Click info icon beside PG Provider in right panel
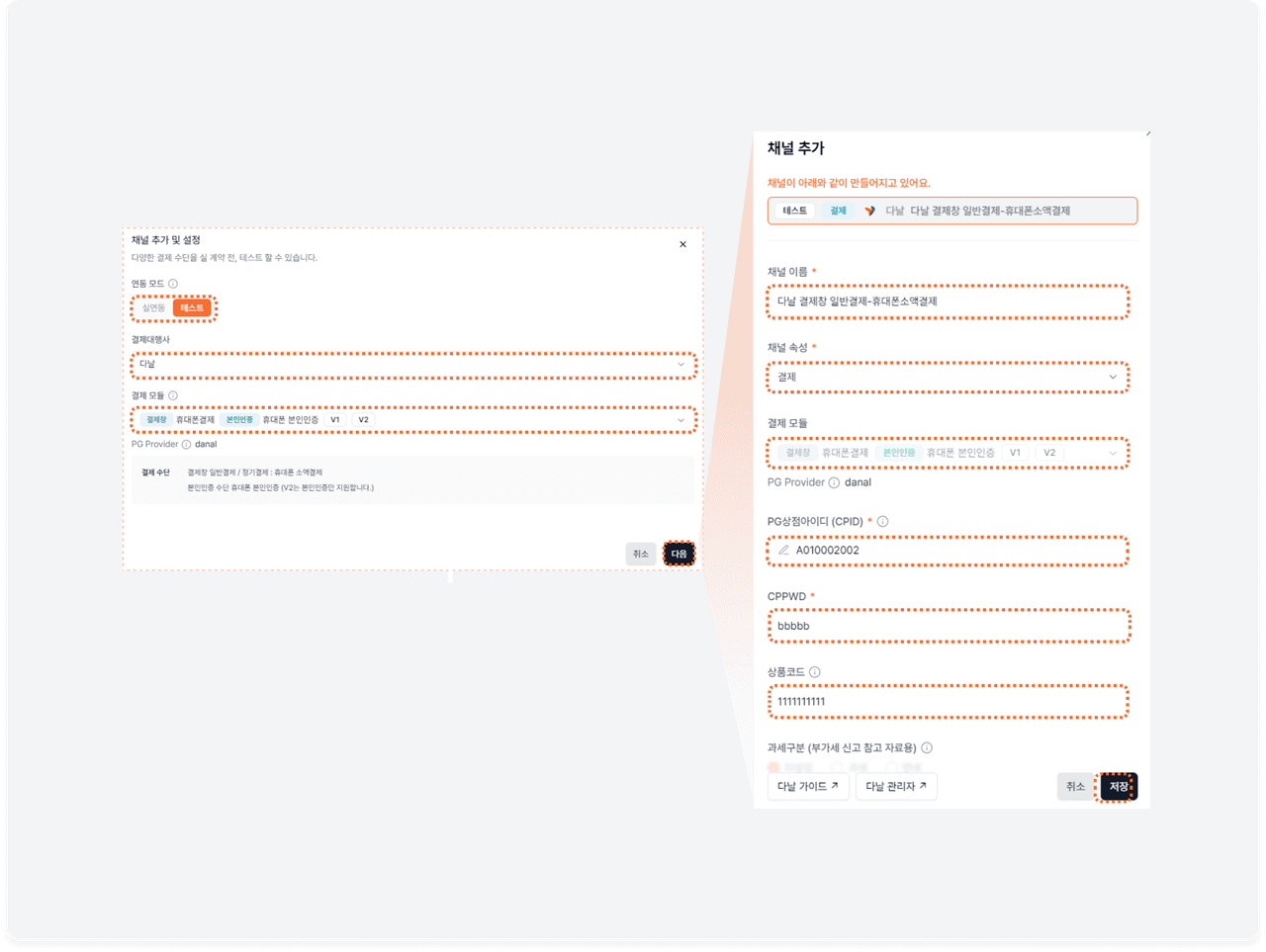This screenshot has width=1266, height=952. pos(834,482)
